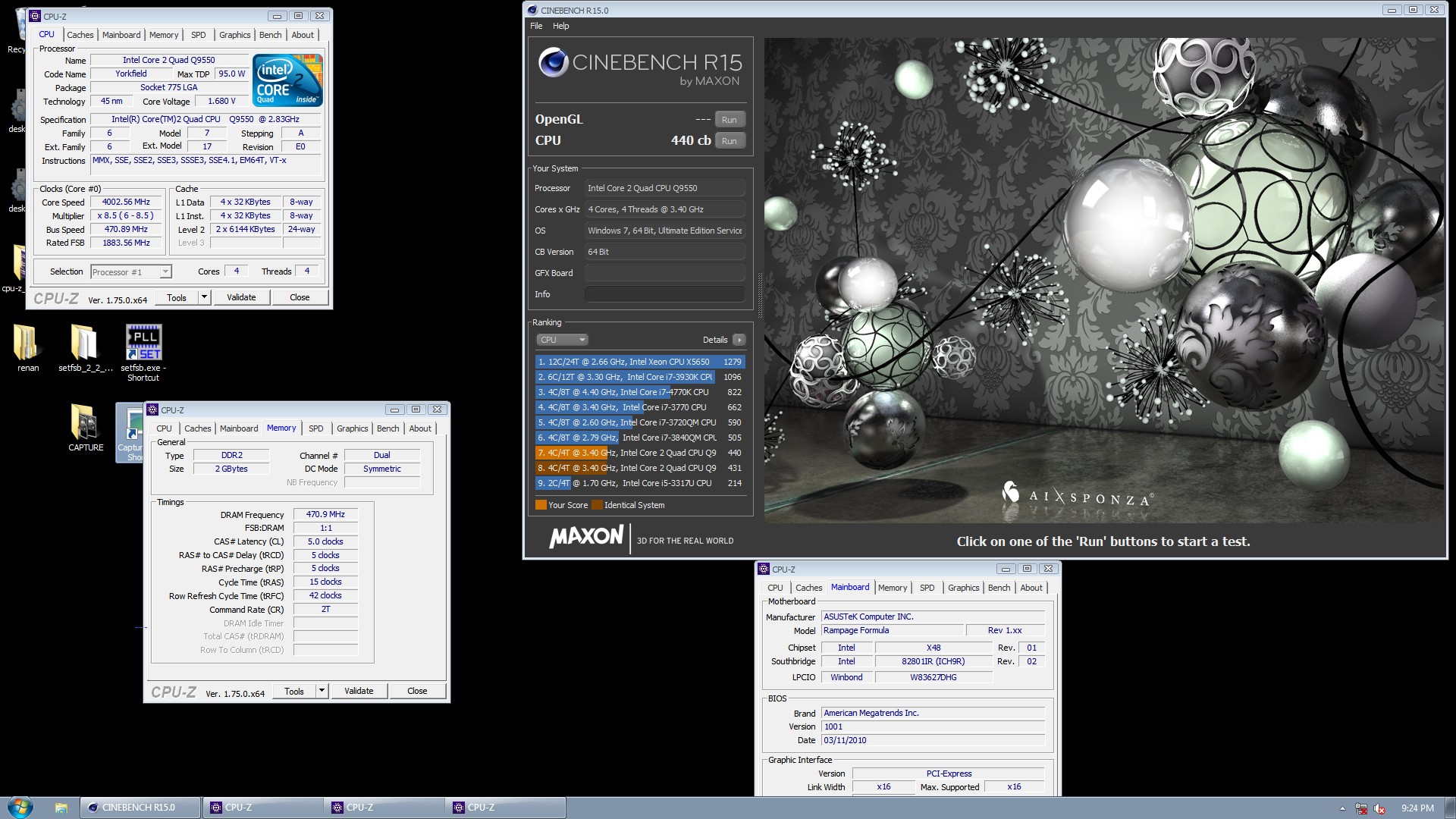This screenshot has height=819, width=1456.
Task: Switch to Mainboard tab in top-left CPU-Z
Action: [121, 35]
